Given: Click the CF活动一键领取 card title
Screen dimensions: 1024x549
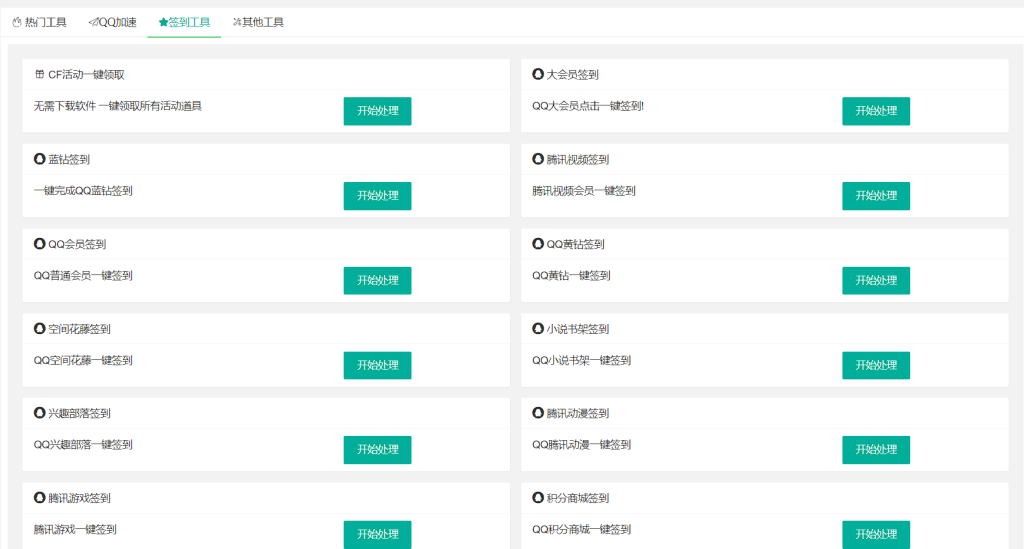Looking at the screenshot, I should tap(86, 74).
